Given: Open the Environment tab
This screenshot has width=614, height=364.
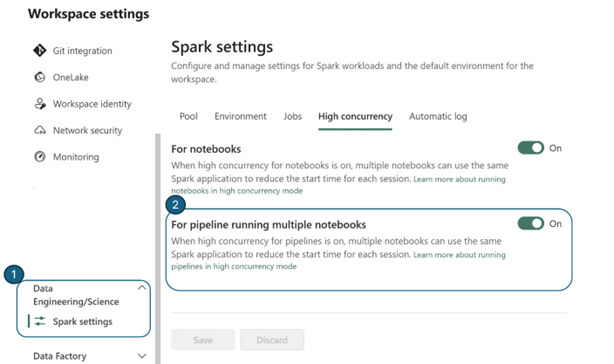Looking at the screenshot, I should coord(240,116).
